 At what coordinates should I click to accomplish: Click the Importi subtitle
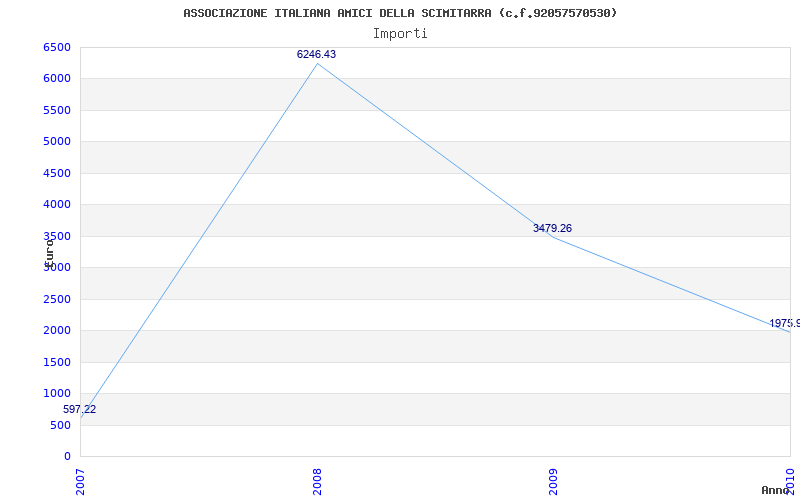pyautogui.click(x=400, y=34)
